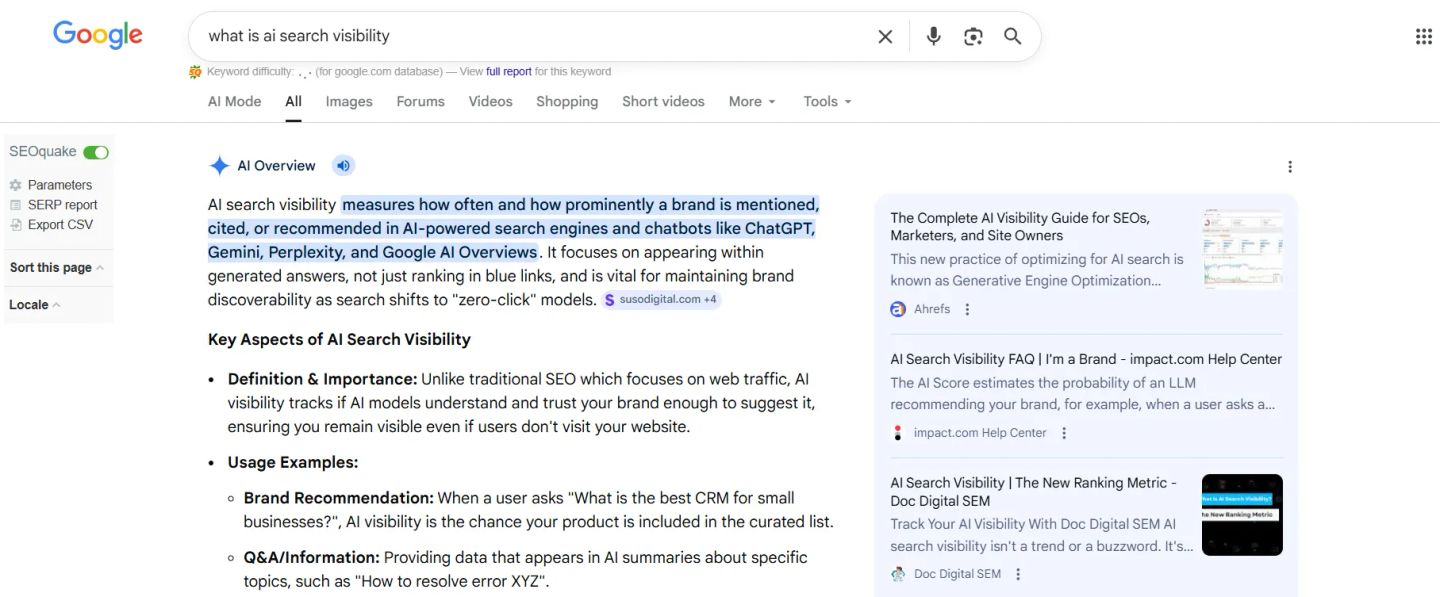
Task: Switch to the Images tab
Action: point(349,101)
